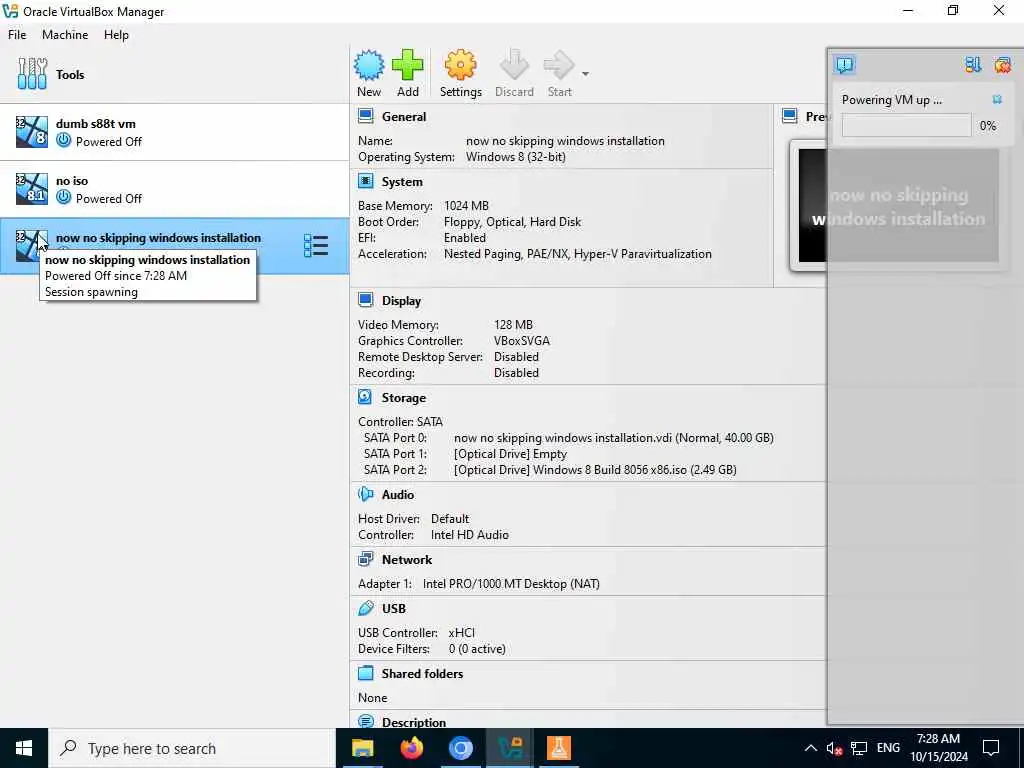Click the '128 MB' video memory value
The image size is (1024, 768).
tap(513, 325)
